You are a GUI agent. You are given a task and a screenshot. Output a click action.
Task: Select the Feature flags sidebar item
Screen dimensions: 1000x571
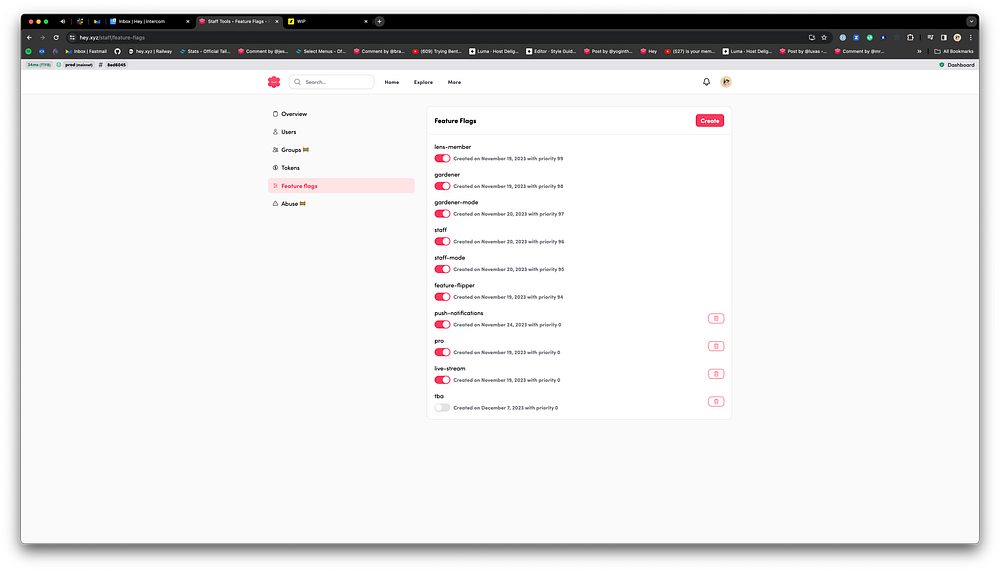click(x=341, y=186)
